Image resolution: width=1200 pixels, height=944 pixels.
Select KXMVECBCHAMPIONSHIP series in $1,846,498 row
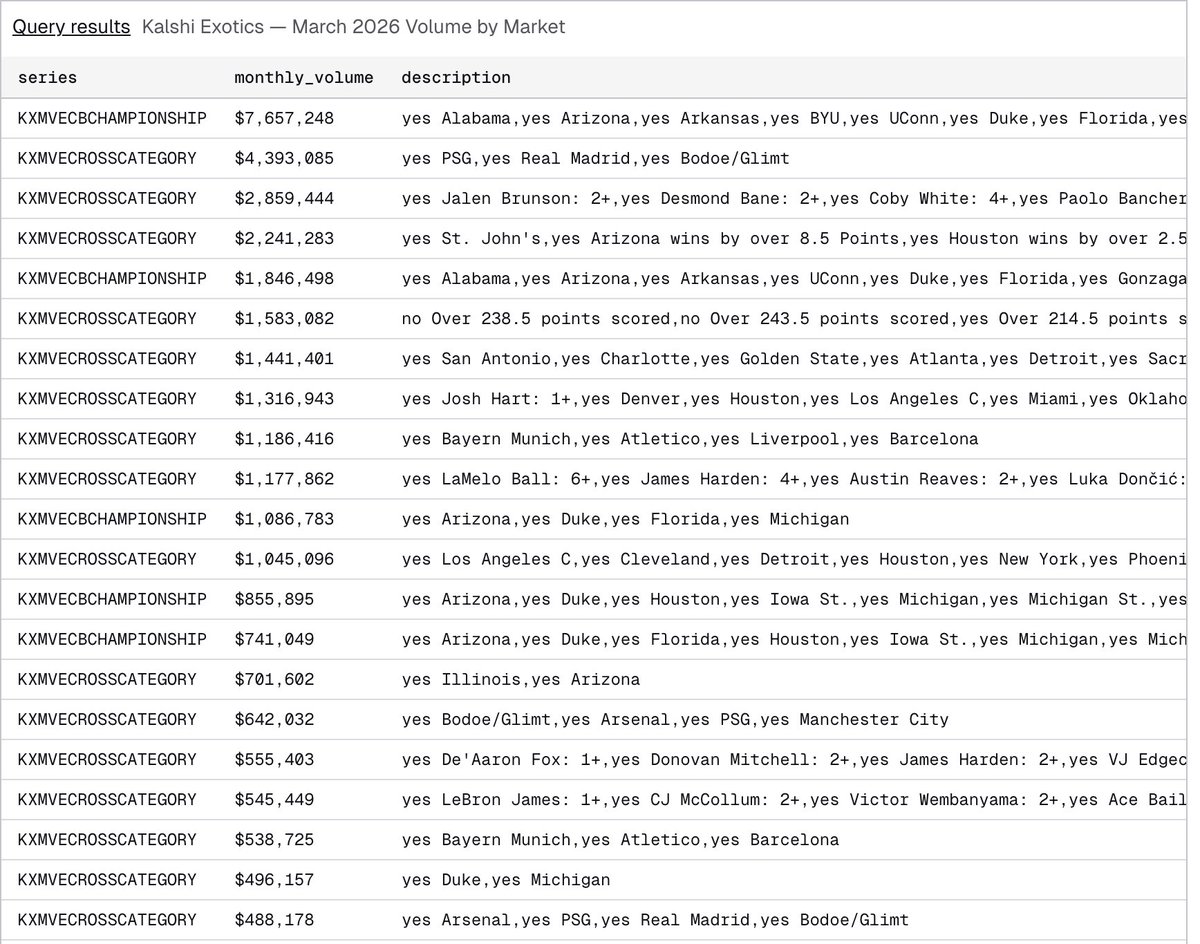[x=112, y=278]
